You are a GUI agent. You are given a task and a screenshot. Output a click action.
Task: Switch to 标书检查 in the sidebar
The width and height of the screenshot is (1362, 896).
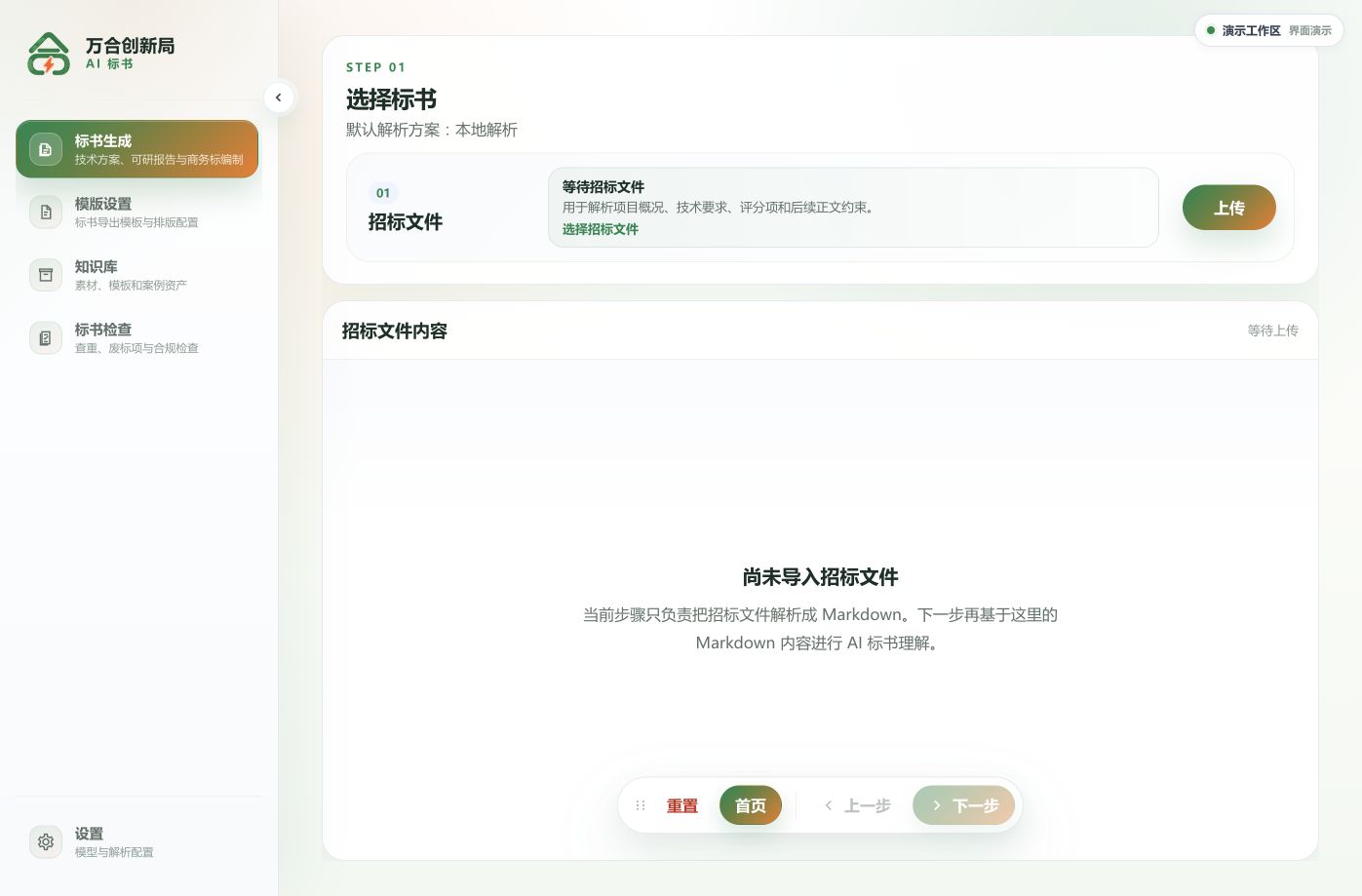click(x=137, y=337)
